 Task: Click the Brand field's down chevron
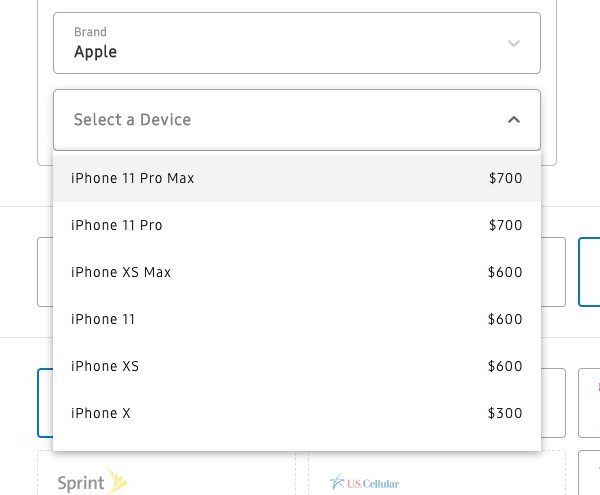pos(514,43)
